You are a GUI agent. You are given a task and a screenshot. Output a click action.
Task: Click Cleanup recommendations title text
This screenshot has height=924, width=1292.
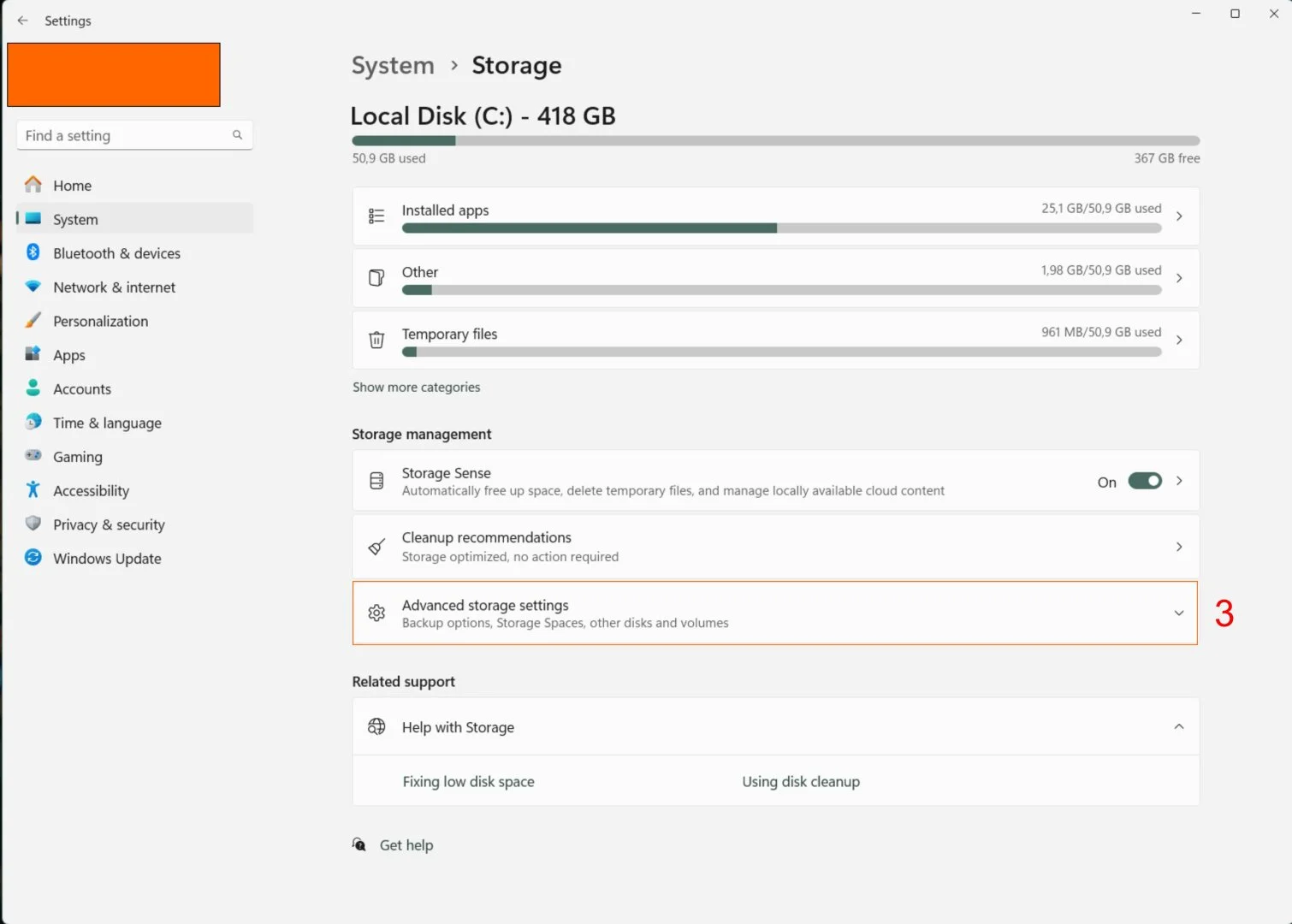pyautogui.click(x=487, y=537)
